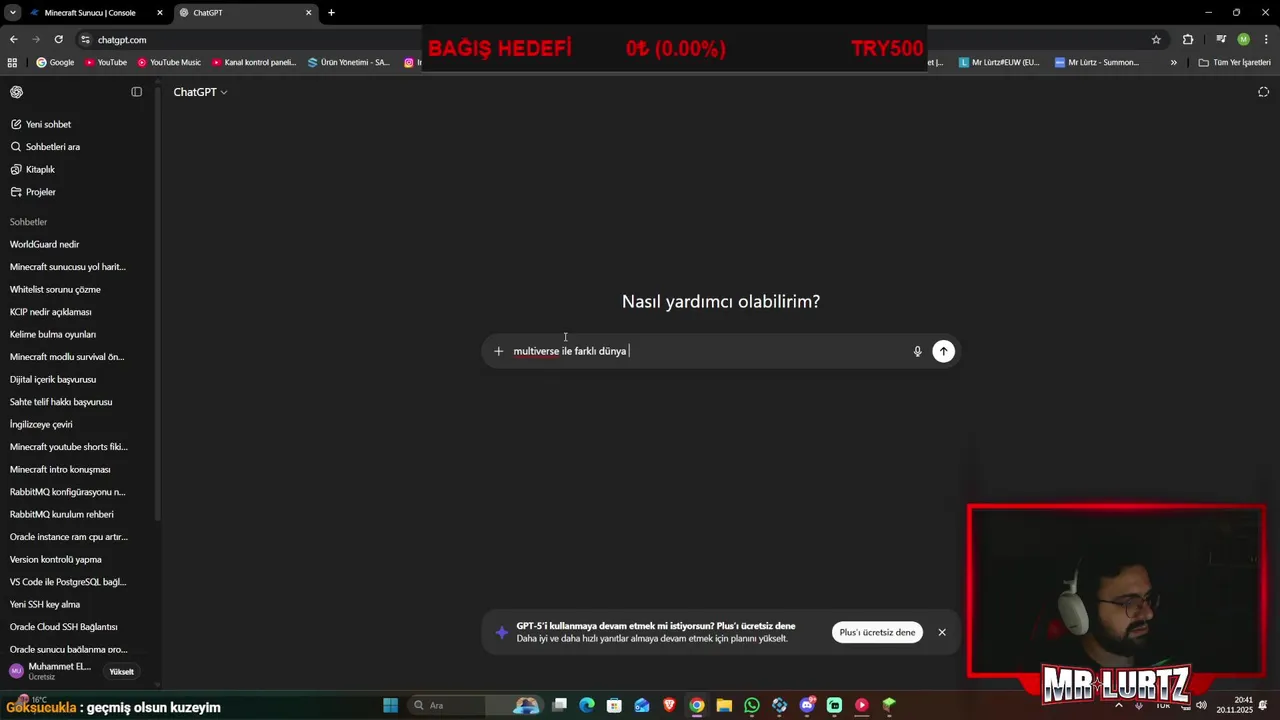Click the plus attach button in prompt
Image resolution: width=1280 pixels, height=720 pixels.
pyautogui.click(x=499, y=351)
